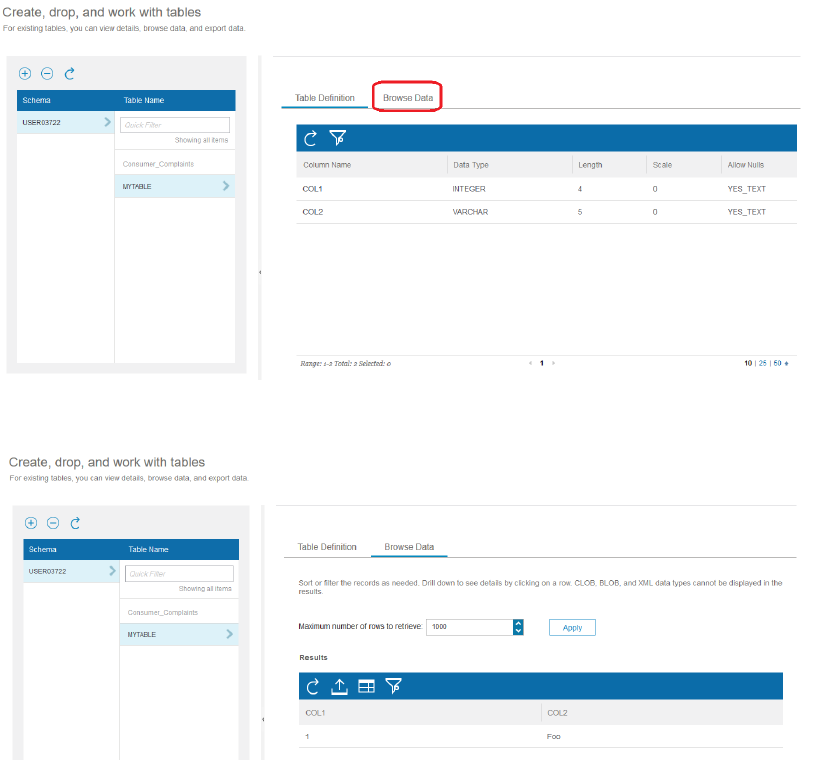Click the export data upload icon in Results toolbar
Image resolution: width=816 pixels, height=760 pixels.
[x=339, y=687]
